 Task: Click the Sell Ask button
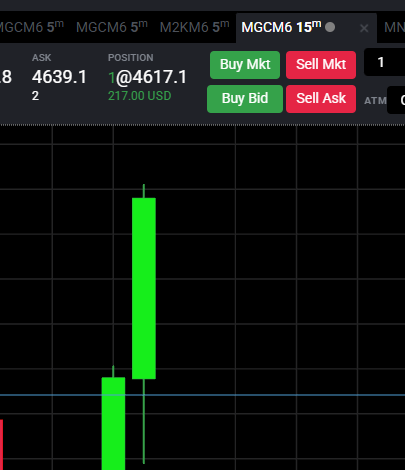(x=321, y=99)
